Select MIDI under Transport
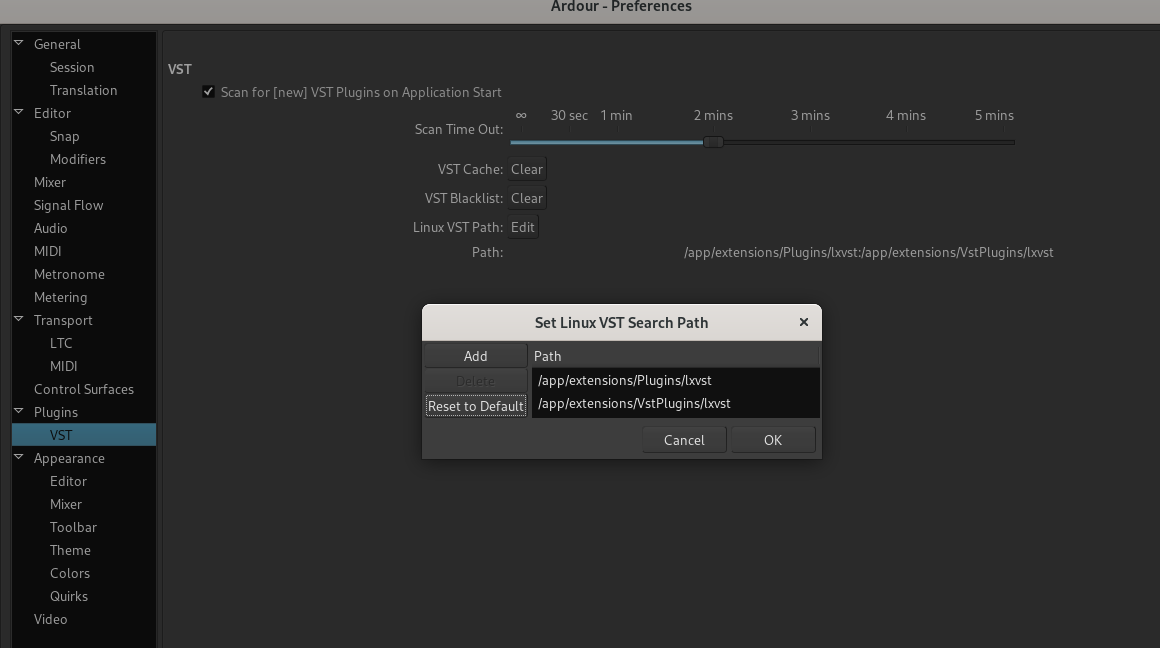 click(x=63, y=365)
